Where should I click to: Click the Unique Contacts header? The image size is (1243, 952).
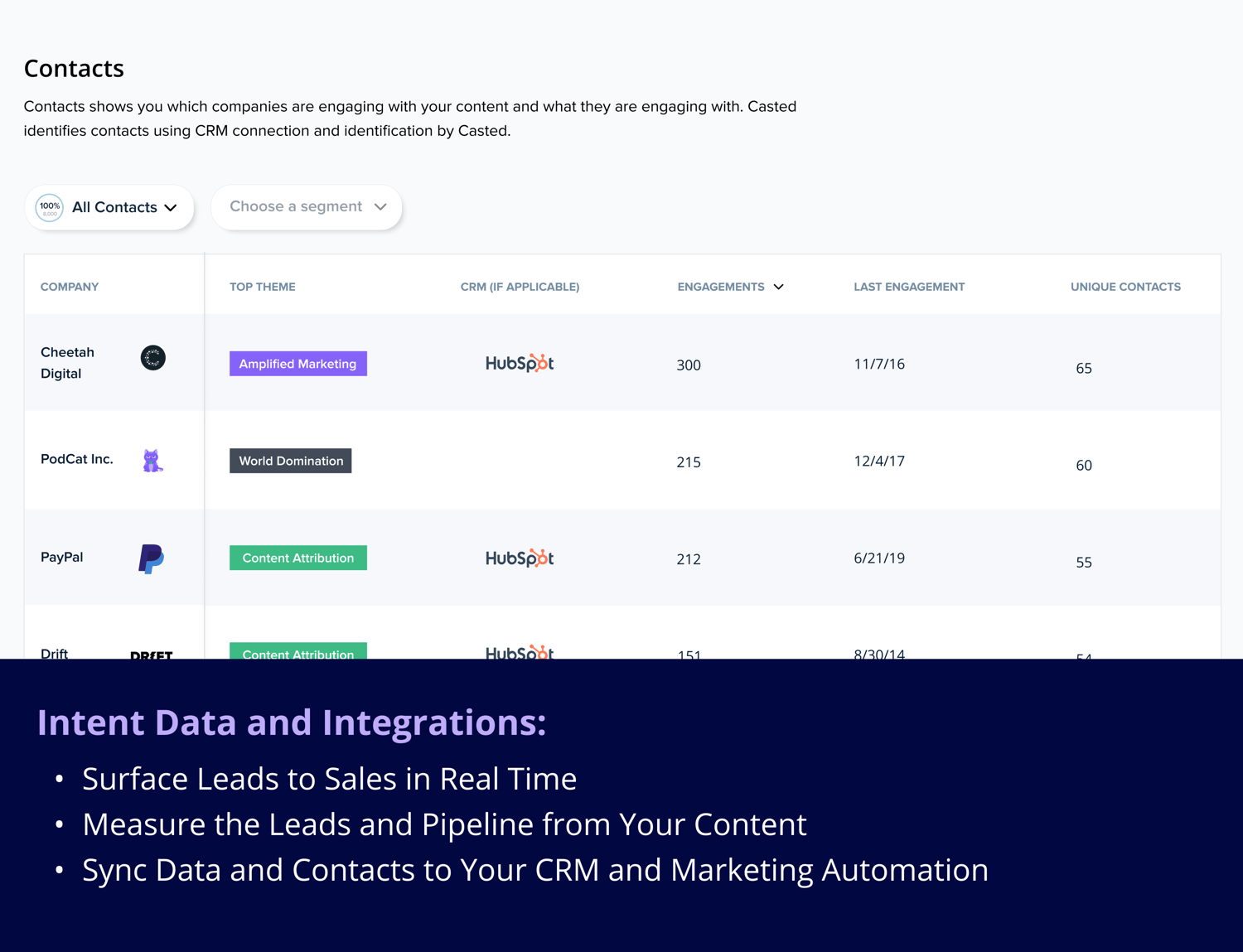pyautogui.click(x=1125, y=287)
